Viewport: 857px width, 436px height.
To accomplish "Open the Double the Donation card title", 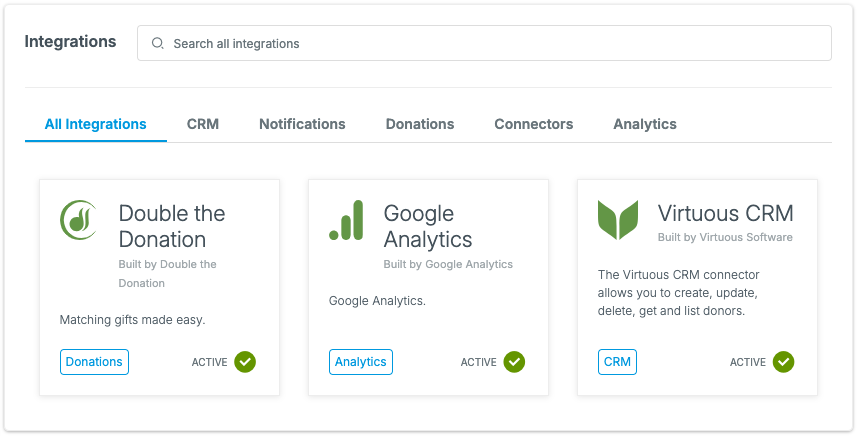I will point(172,226).
